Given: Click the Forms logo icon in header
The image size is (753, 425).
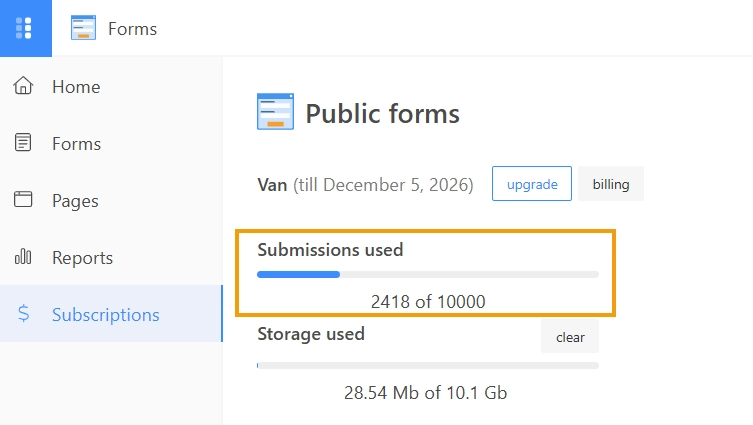Looking at the screenshot, I should pyautogui.click(x=83, y=28).
